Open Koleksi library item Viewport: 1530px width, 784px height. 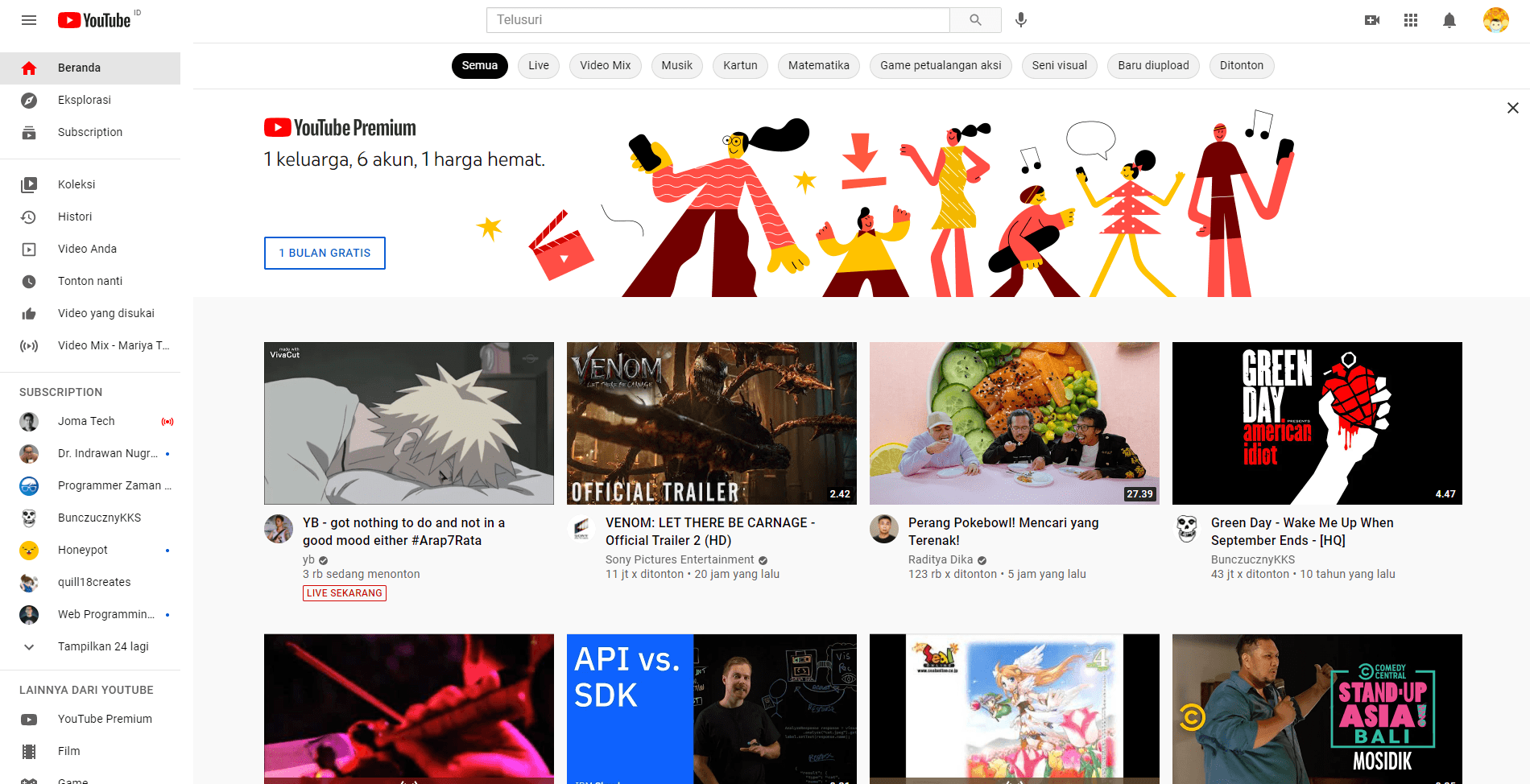point(90,184)
